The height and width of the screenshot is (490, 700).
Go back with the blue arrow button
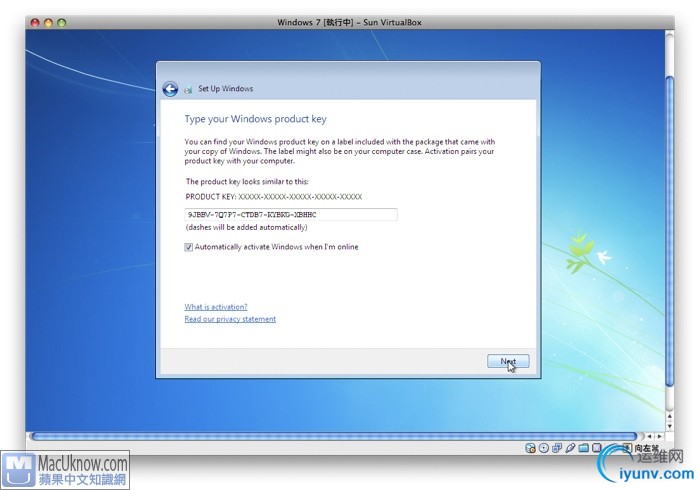click(x=170, y=89)
